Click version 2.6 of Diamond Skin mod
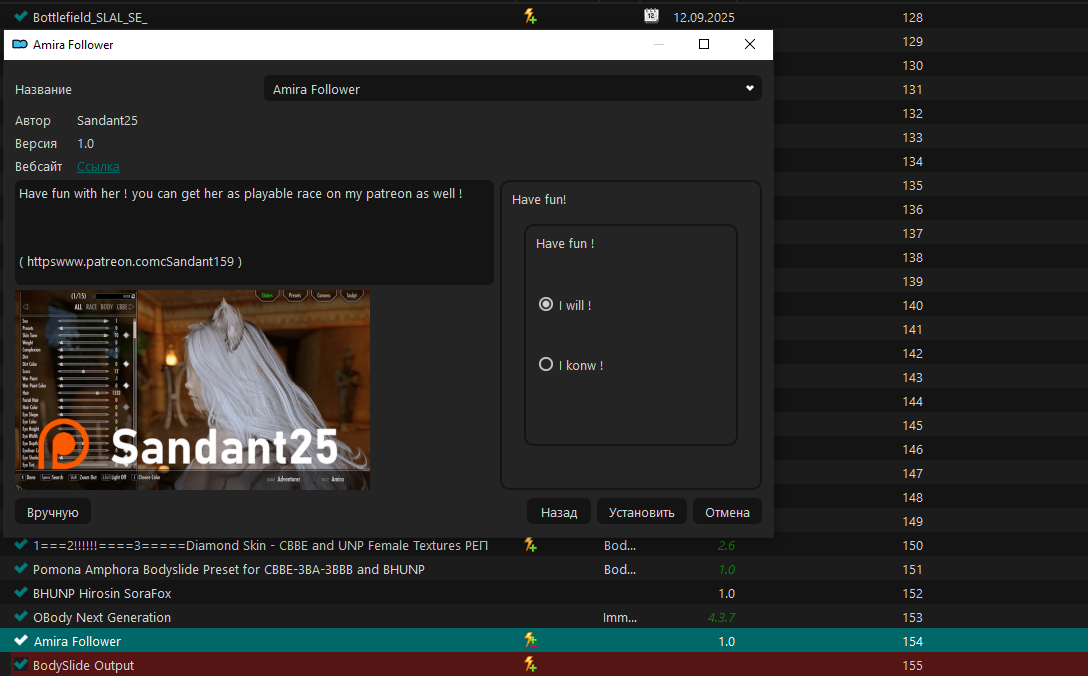 click(x=726, y=546)
